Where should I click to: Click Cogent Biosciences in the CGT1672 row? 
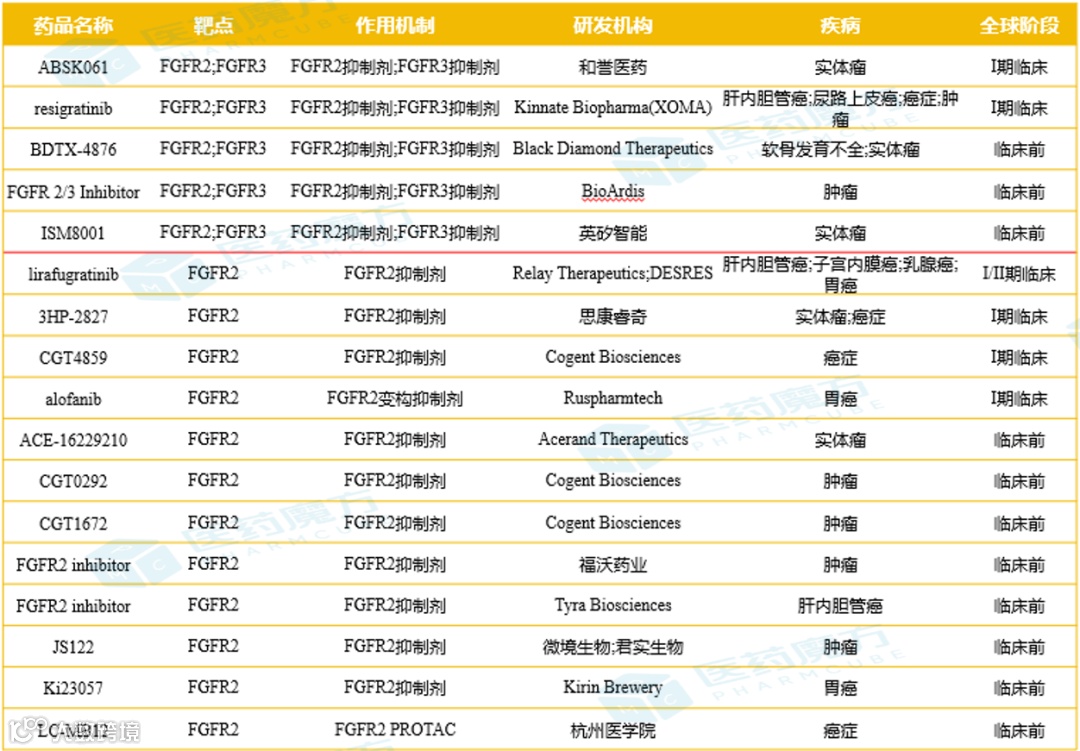pyautogui.click(x=612, y=523)
